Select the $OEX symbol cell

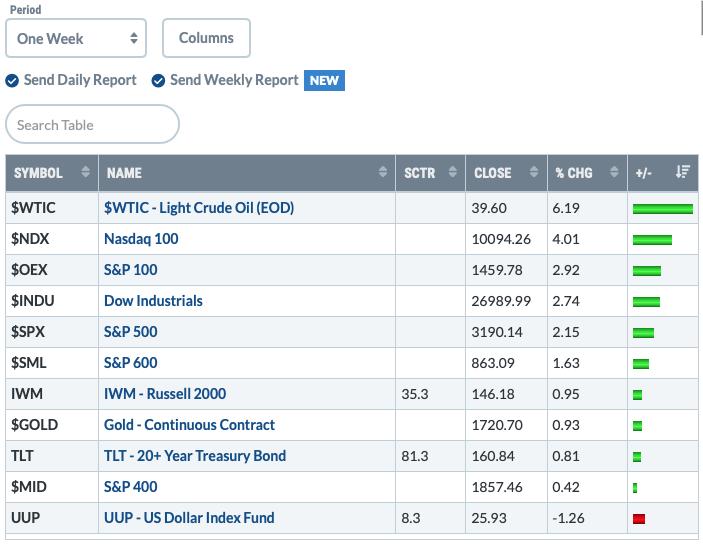pos(52,270)
